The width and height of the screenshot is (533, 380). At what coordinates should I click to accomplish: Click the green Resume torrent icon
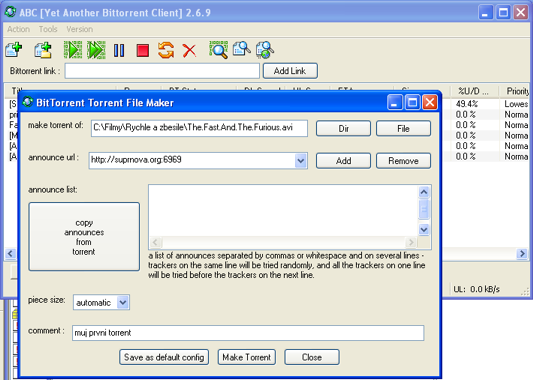coord(73,50)
